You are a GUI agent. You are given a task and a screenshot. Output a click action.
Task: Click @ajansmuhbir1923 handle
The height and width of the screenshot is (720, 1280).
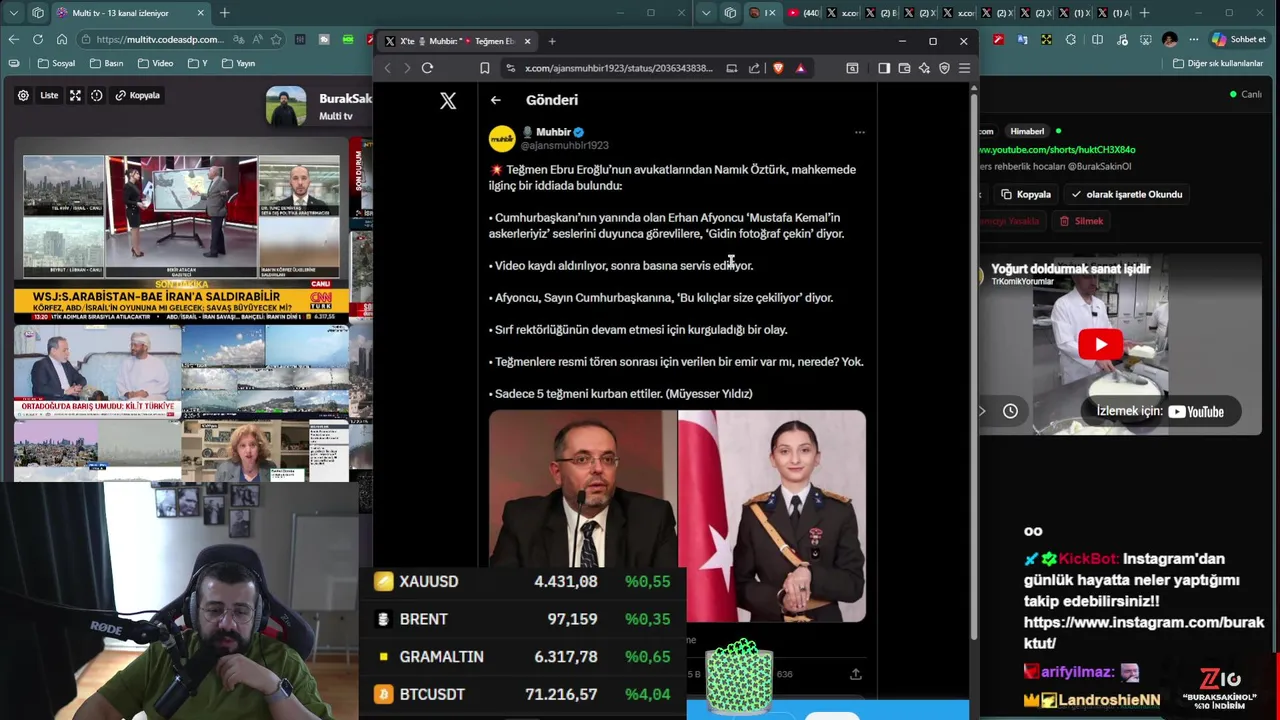click(564, 145)
